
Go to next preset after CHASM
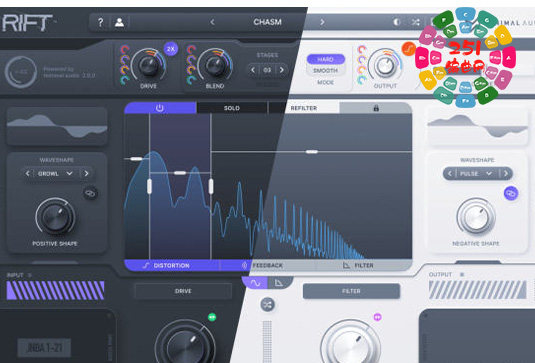tap(322, 22)
